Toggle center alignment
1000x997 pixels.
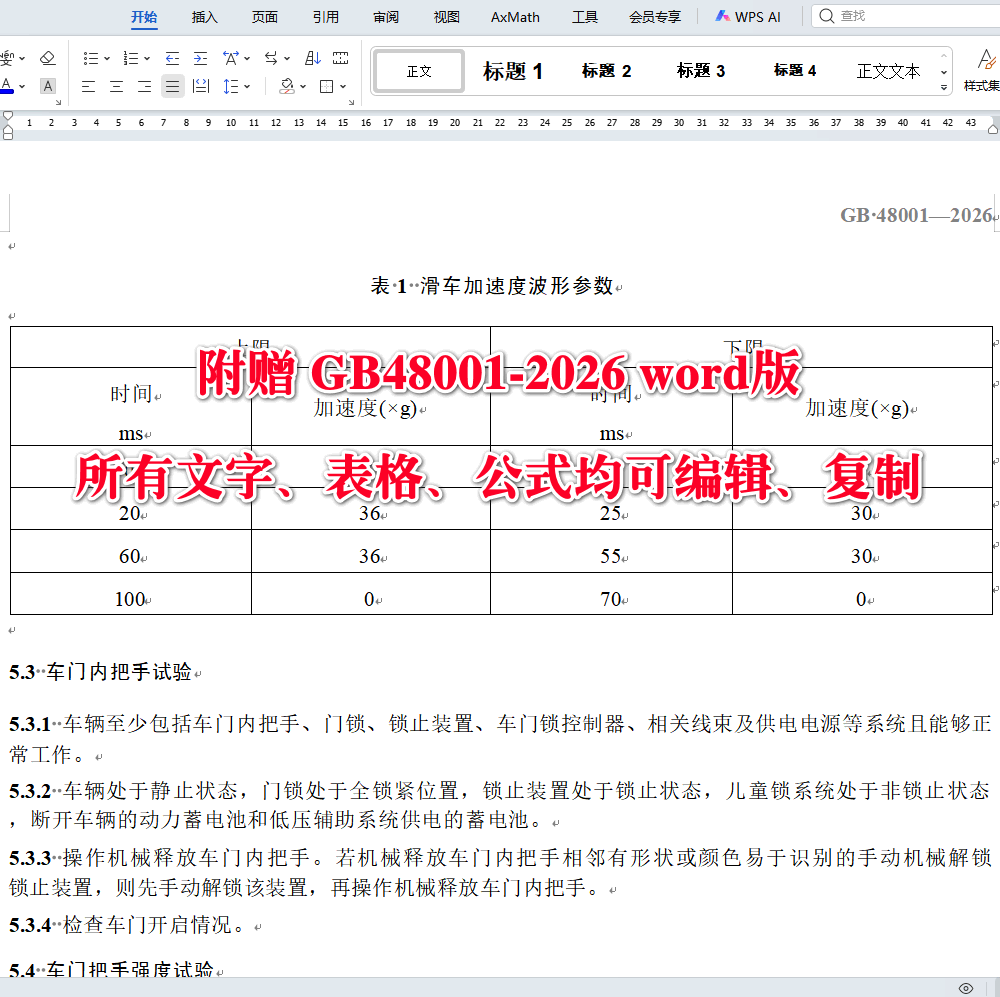115,86
